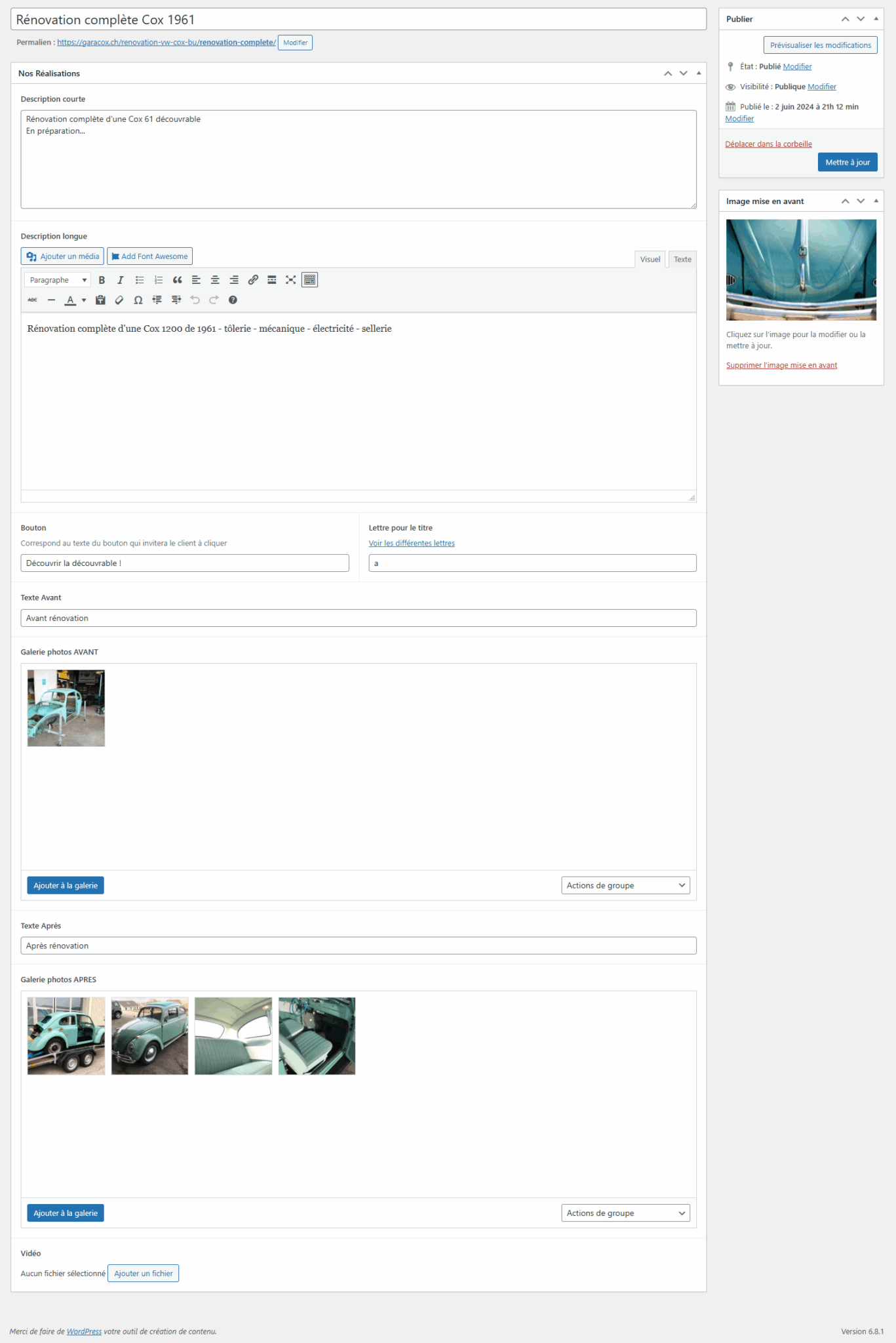Open the WordPress footer link

pyautogui.click(x=84, y=1331)
